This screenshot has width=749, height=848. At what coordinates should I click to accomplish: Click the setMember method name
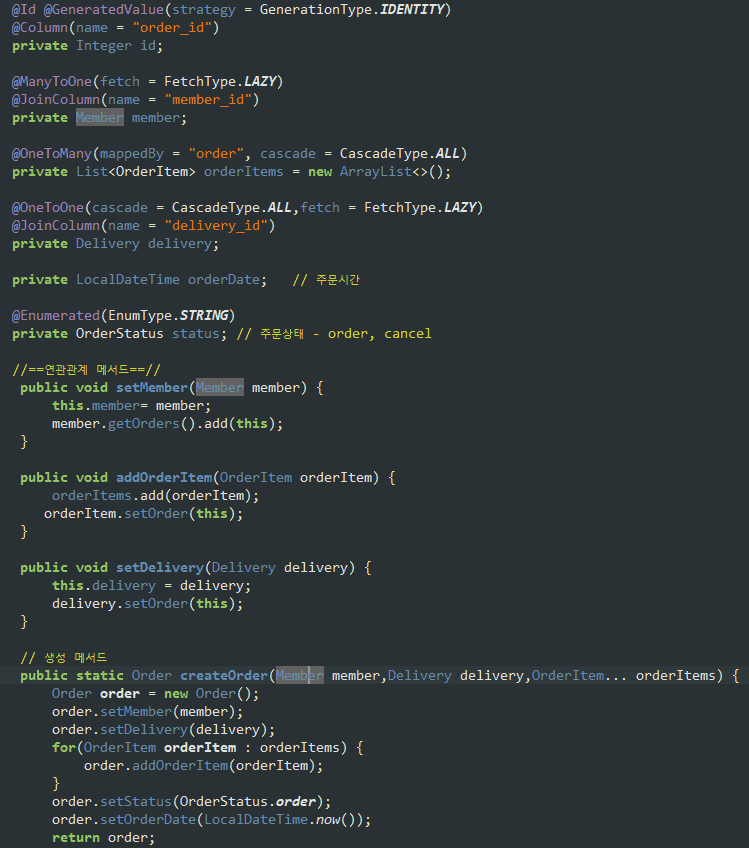[x=151, y=388]
